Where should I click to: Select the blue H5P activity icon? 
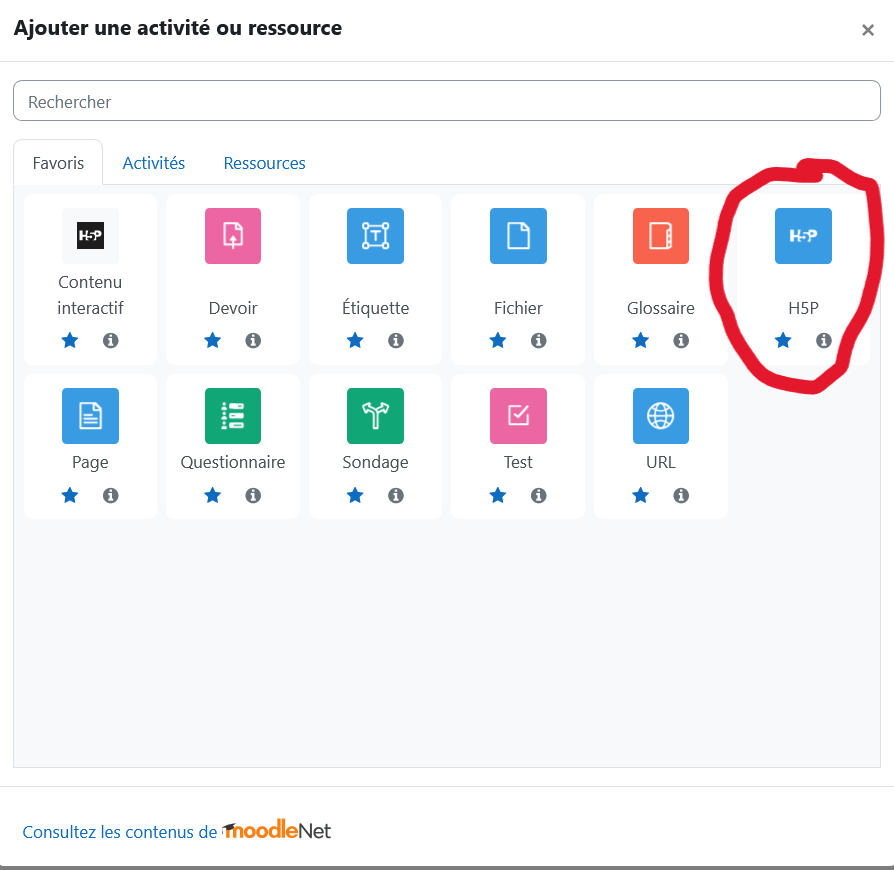[803, 235]
